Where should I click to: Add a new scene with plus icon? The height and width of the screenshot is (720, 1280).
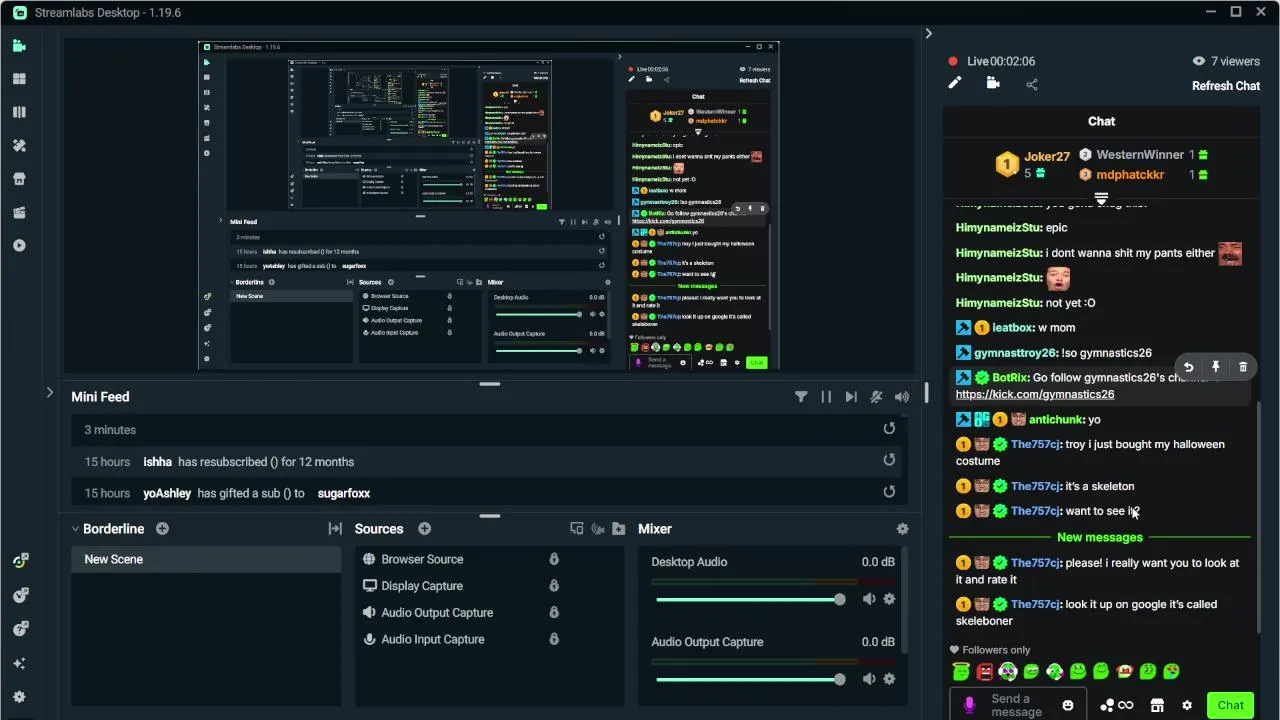[x=162, y=529]
